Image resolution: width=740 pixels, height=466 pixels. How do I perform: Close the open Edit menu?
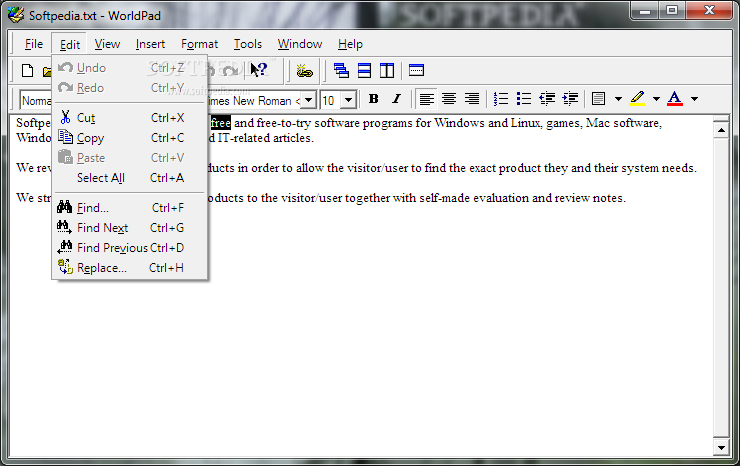click(69, 44)
